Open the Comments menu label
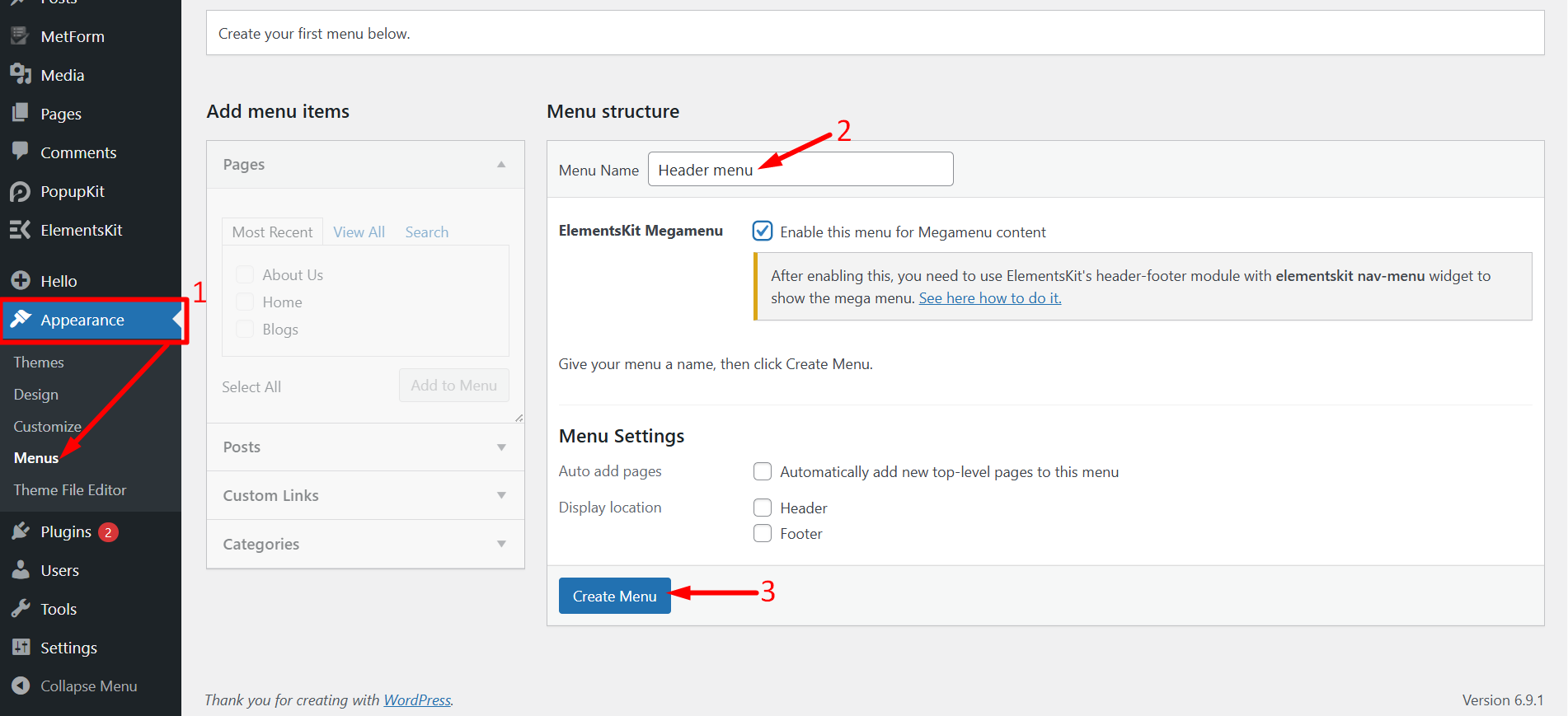Screen dimensions: 1568x716 click(78, 152)
